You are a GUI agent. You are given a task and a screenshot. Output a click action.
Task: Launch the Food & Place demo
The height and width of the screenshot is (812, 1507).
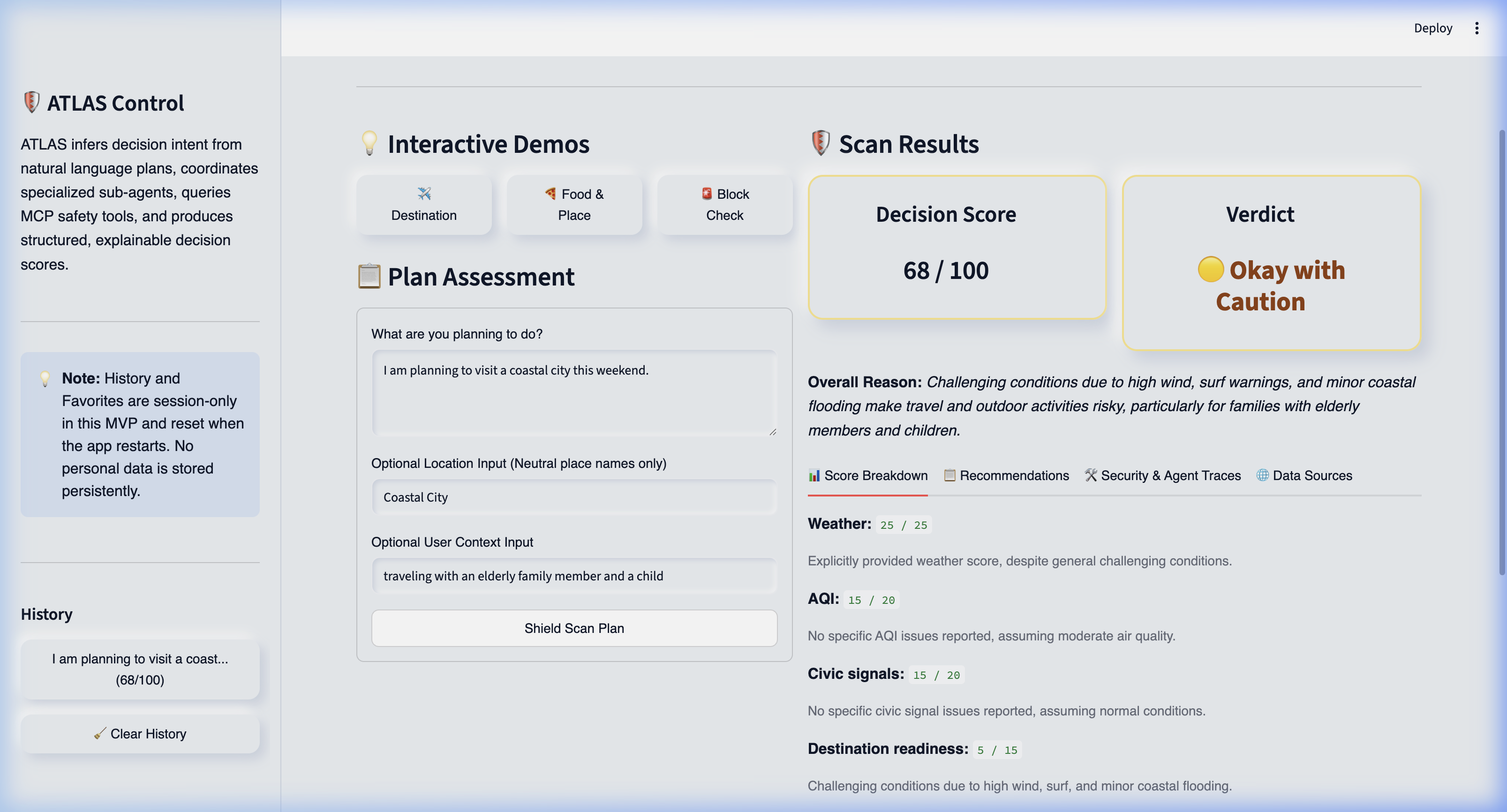click(x=574, y=205)
